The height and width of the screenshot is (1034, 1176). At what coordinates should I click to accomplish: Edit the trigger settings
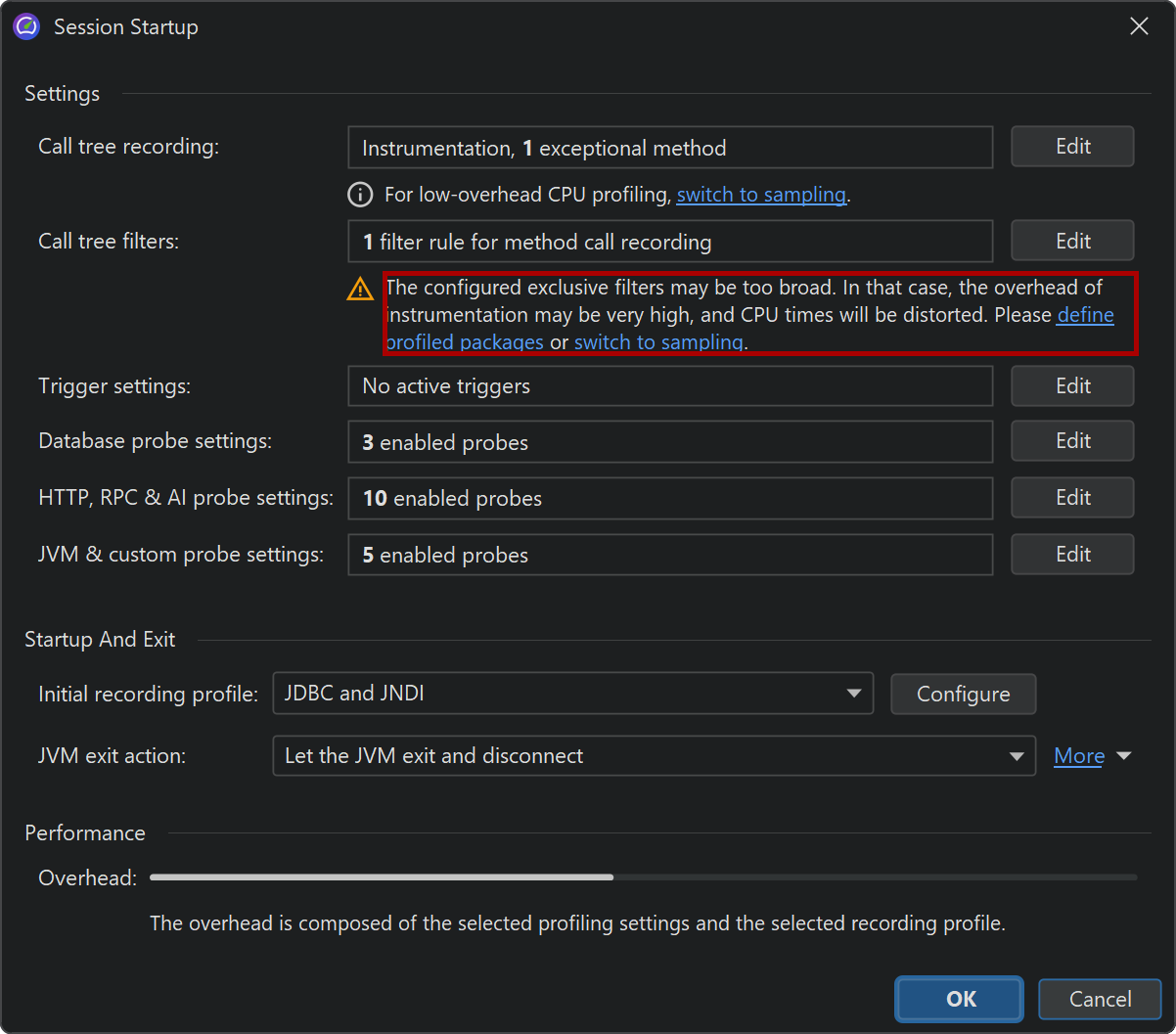(1072, 385)
